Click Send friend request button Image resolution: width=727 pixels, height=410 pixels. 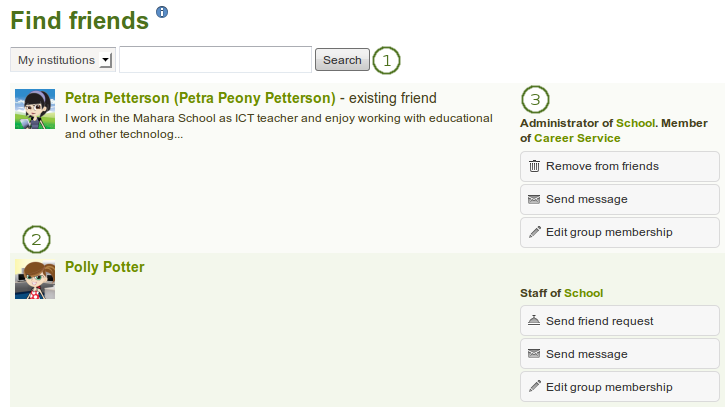(619, 321)
